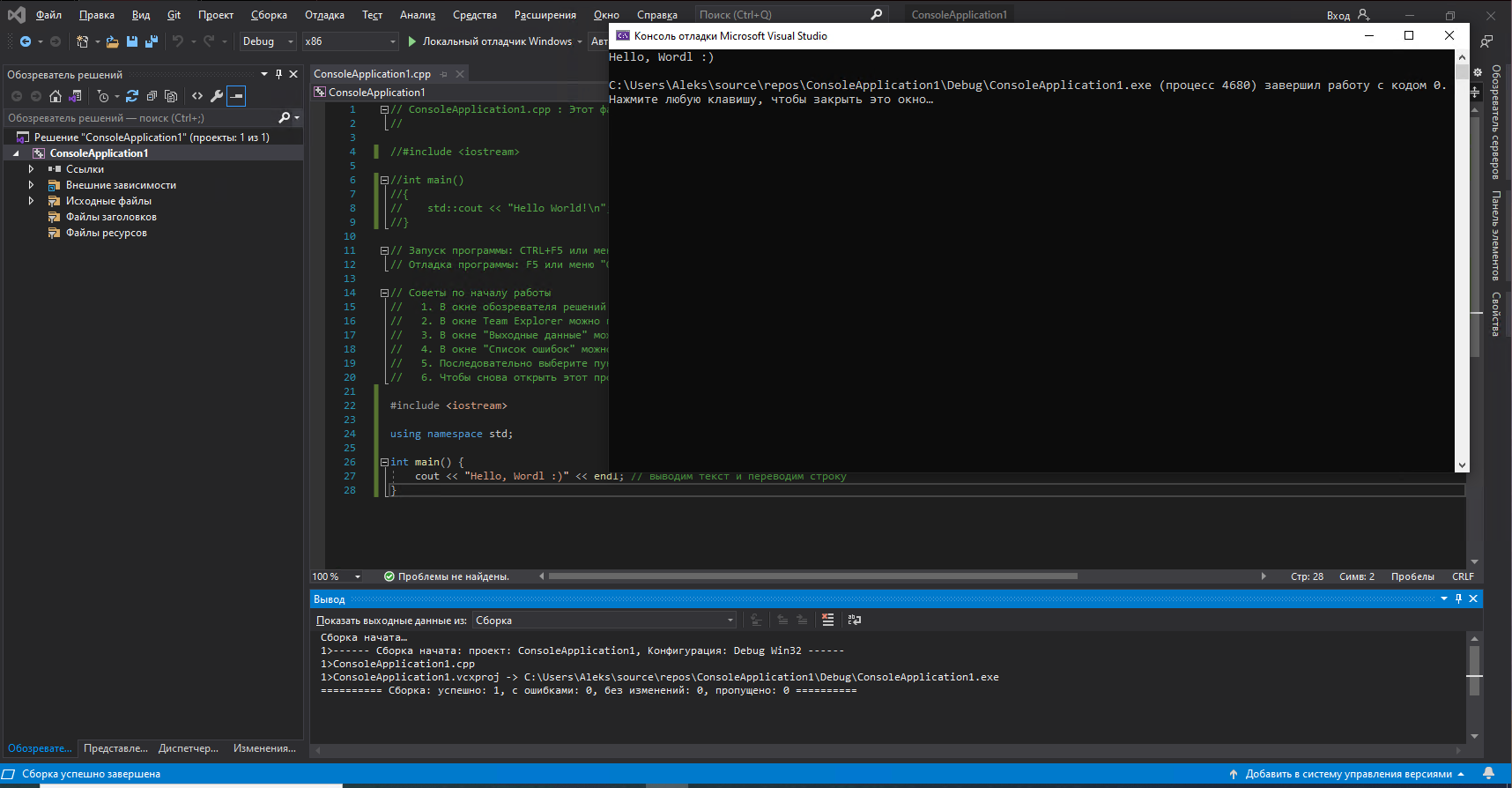Click the Home icon in Solution Explorer toolbar
Screen dimensions: 1512x788
pos(56,96)
